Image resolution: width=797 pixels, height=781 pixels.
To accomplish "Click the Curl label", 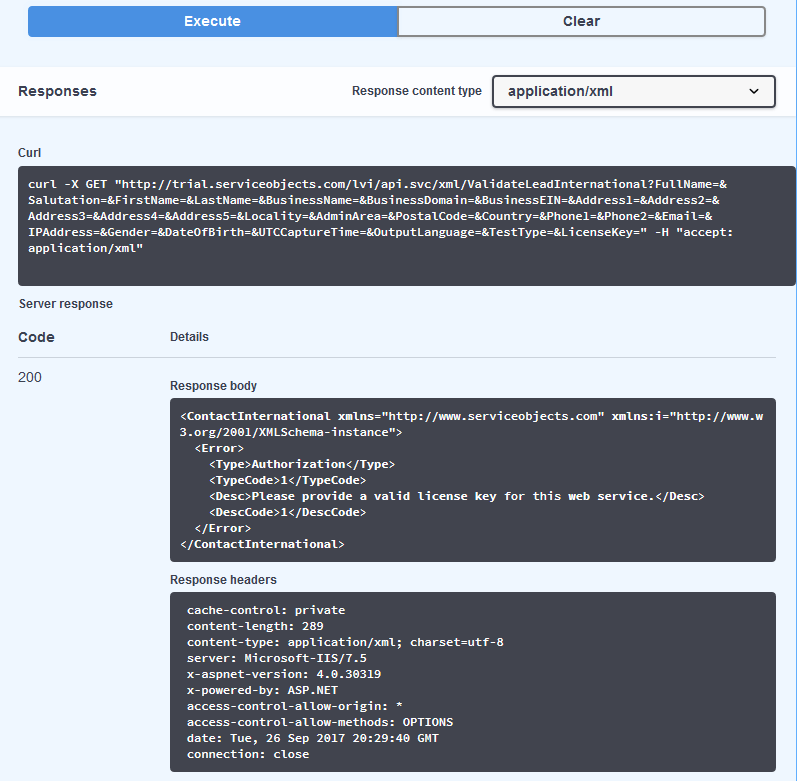I will 29,153.
